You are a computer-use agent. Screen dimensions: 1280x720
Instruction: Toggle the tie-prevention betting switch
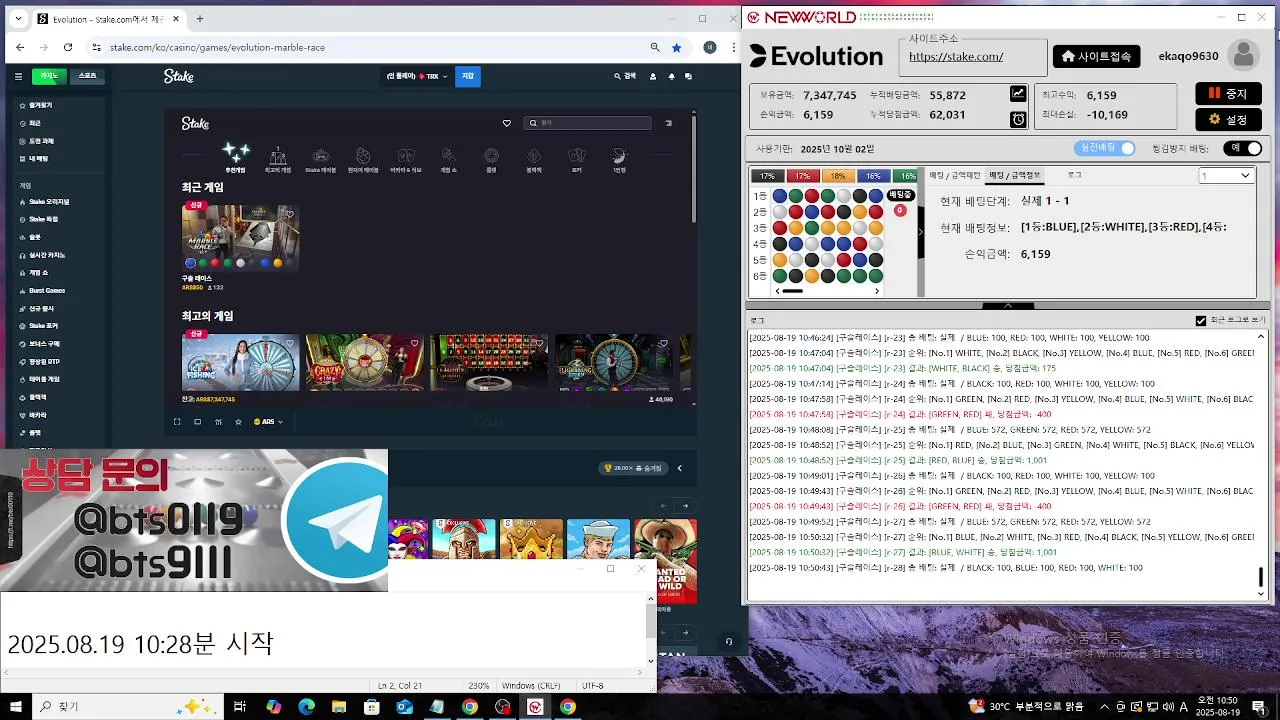click(x=1241, y=148)
